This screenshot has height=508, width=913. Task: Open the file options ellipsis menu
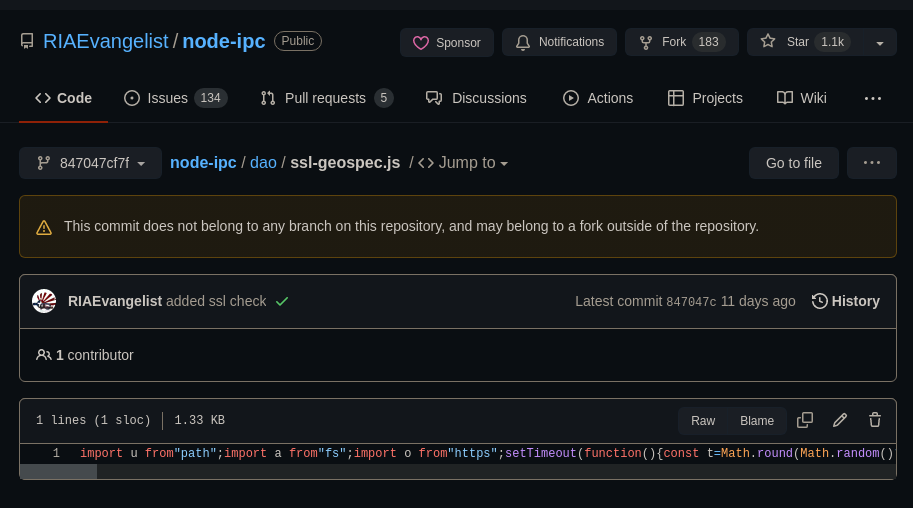coord(872,163)
